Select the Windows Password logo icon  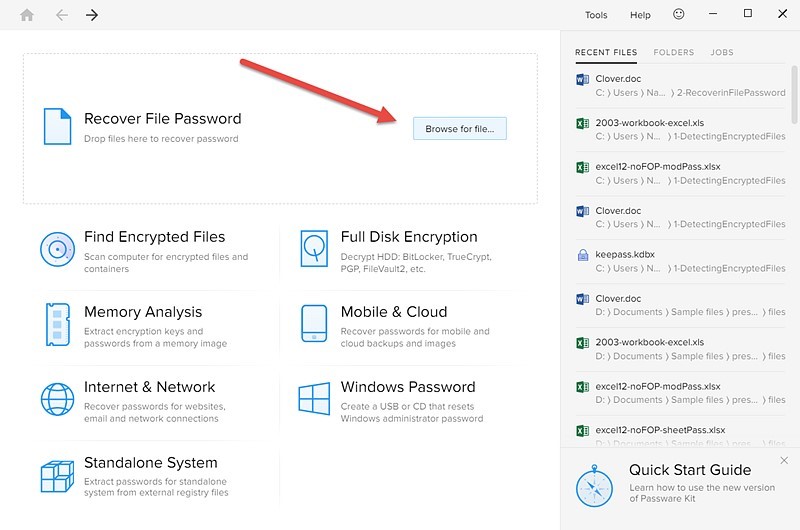pyautogui.click(x=314, y=398)
